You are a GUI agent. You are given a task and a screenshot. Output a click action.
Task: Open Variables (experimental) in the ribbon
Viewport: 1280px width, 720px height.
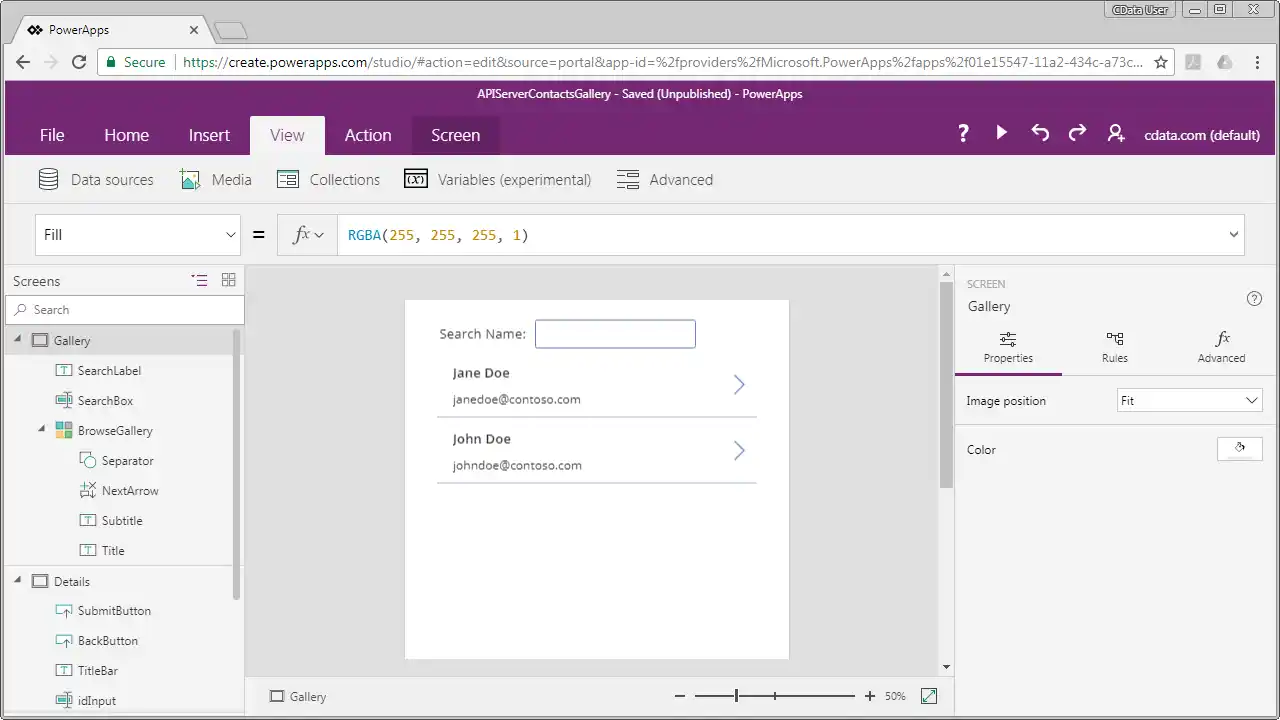(497, 180)
